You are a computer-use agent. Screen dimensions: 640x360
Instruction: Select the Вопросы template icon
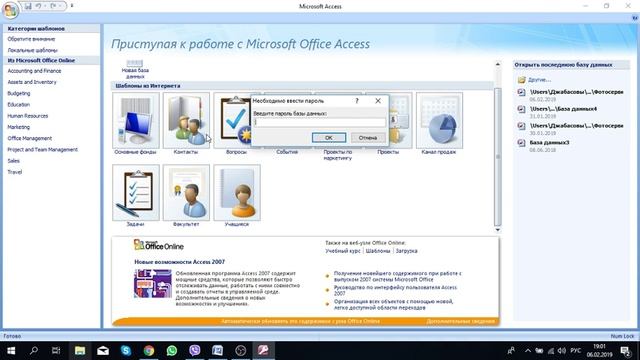click(x=232, y=120)
